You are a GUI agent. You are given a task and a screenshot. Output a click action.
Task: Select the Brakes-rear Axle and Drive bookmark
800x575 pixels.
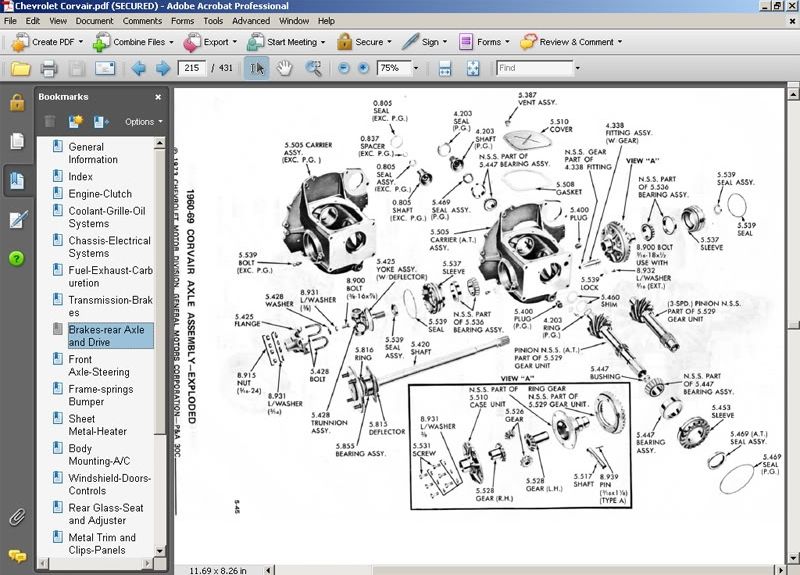[x=110, y=336]
